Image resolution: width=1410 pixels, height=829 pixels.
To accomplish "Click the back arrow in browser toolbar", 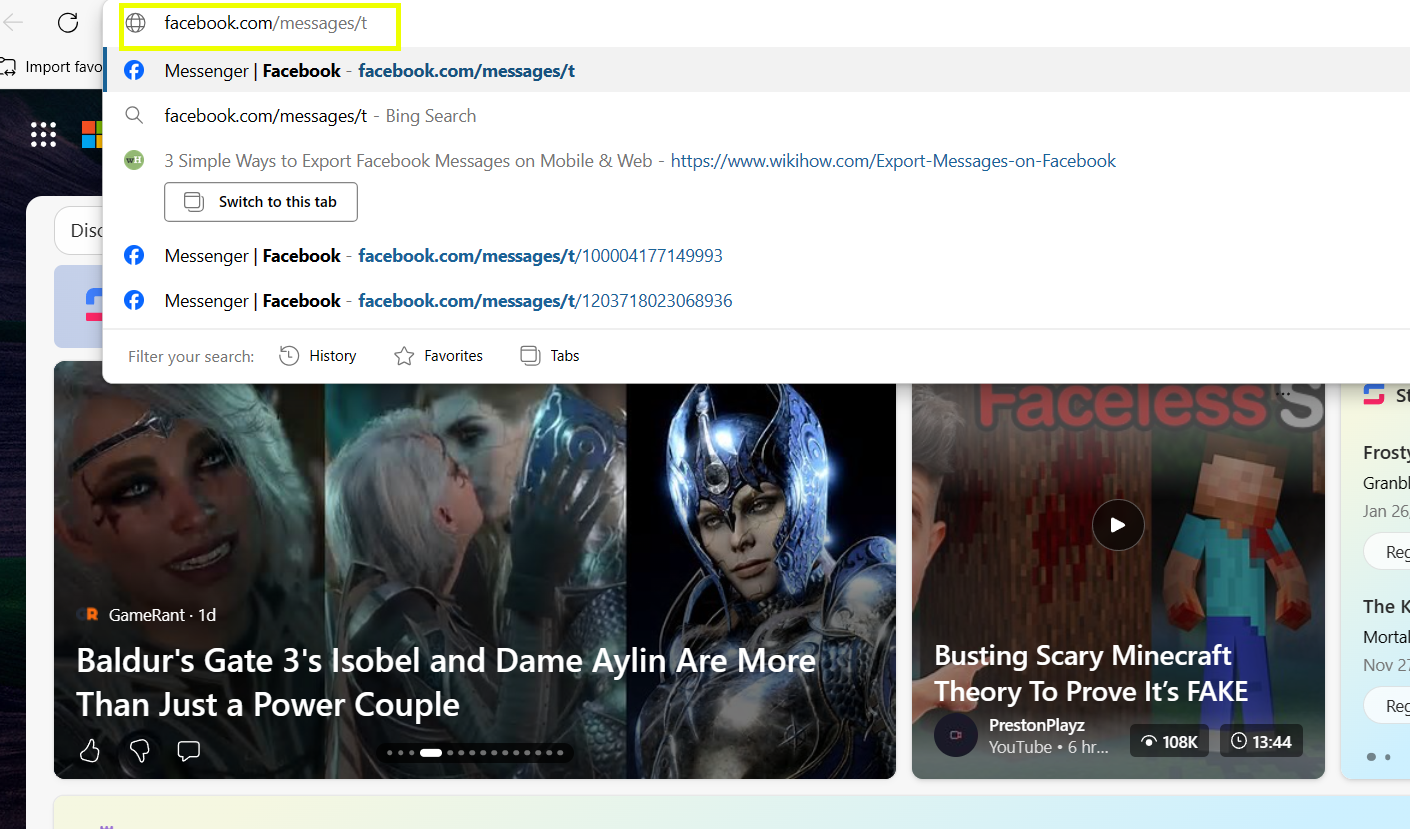I will point(13,22).
